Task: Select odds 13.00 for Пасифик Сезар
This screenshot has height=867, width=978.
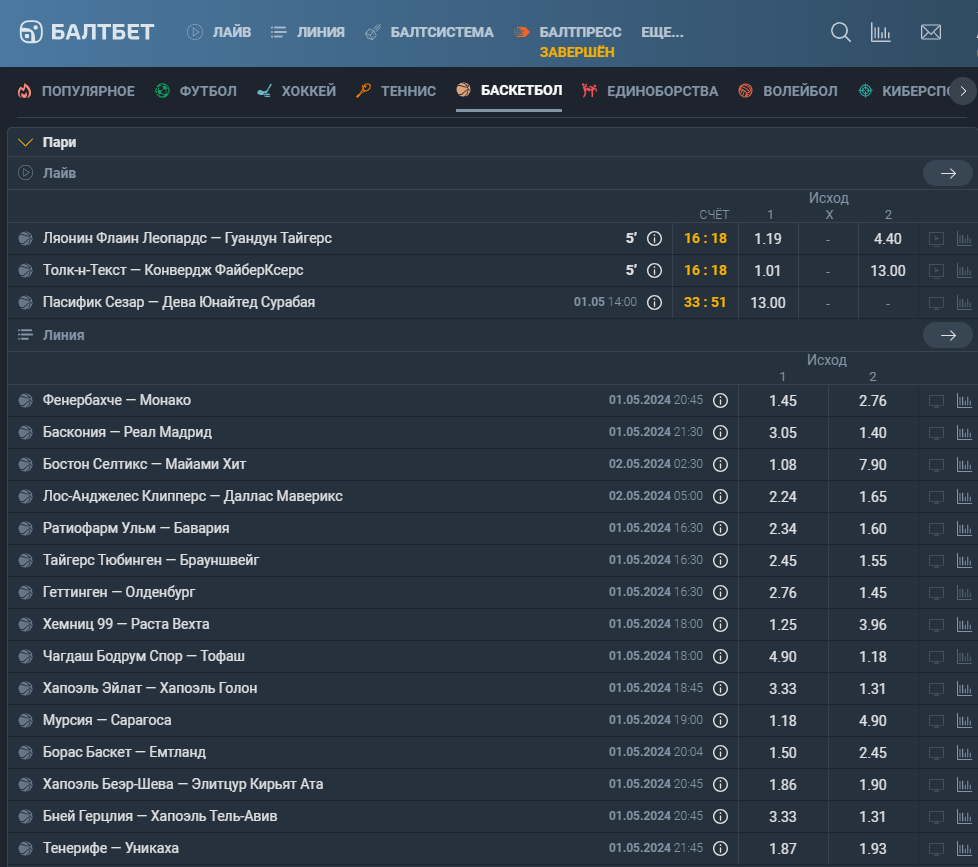Action: pos(768,303)
